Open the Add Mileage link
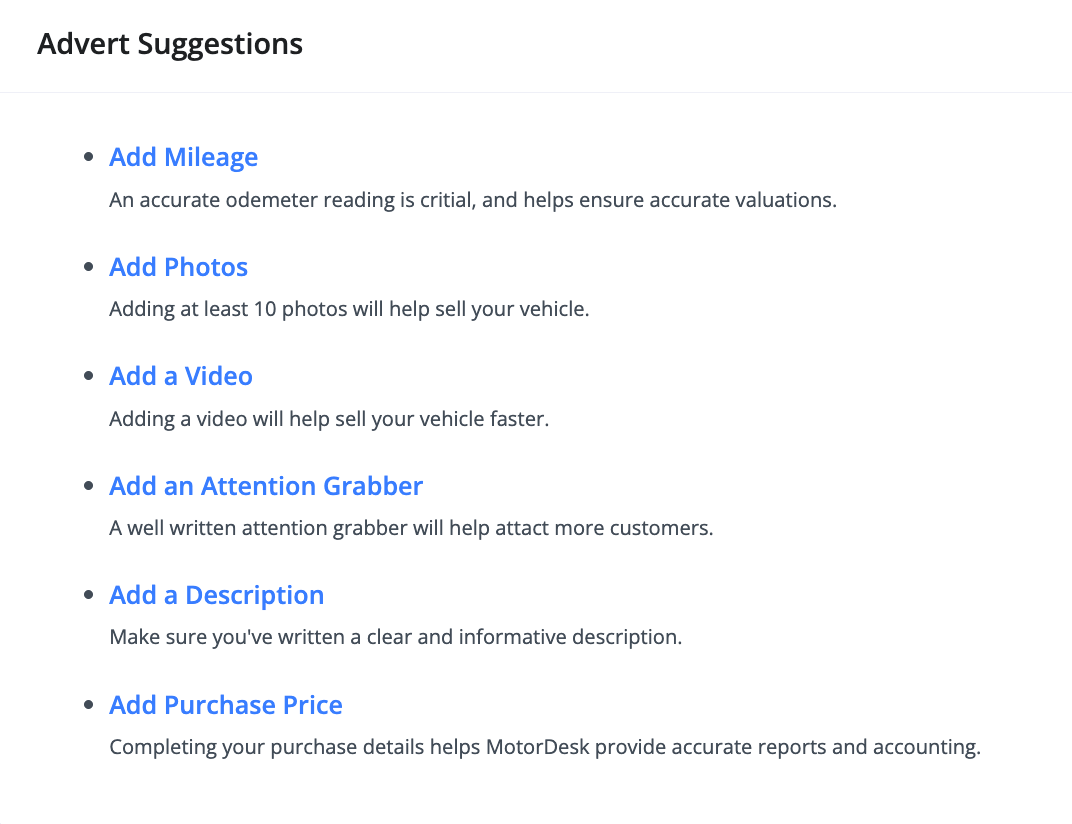1072x824 pixels. point(183,157)
